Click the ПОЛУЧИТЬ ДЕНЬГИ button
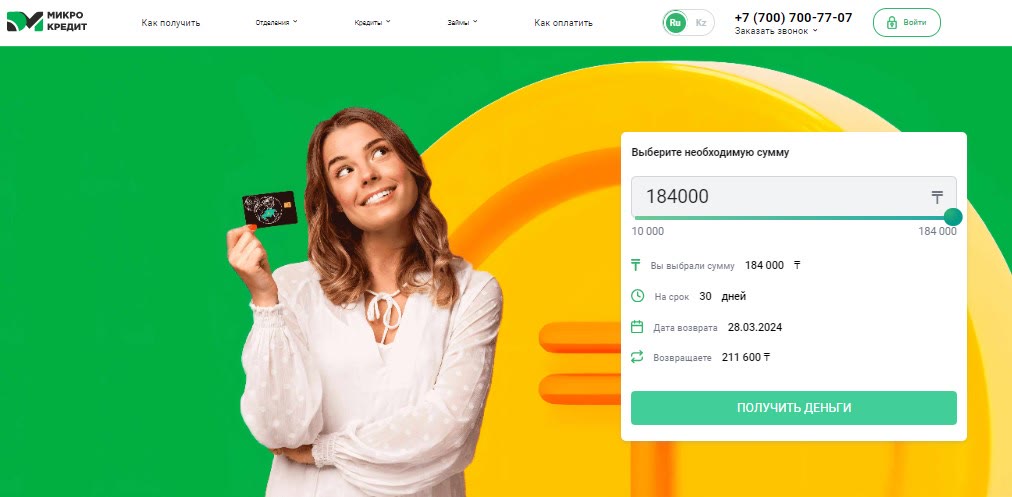 [x=794, y=408]
